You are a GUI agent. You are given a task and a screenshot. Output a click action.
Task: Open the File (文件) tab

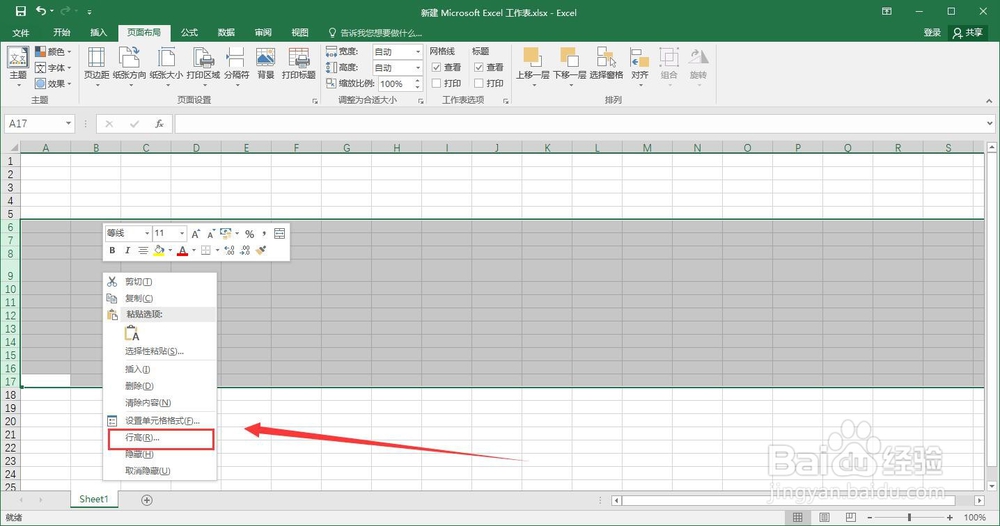(20, 33)
